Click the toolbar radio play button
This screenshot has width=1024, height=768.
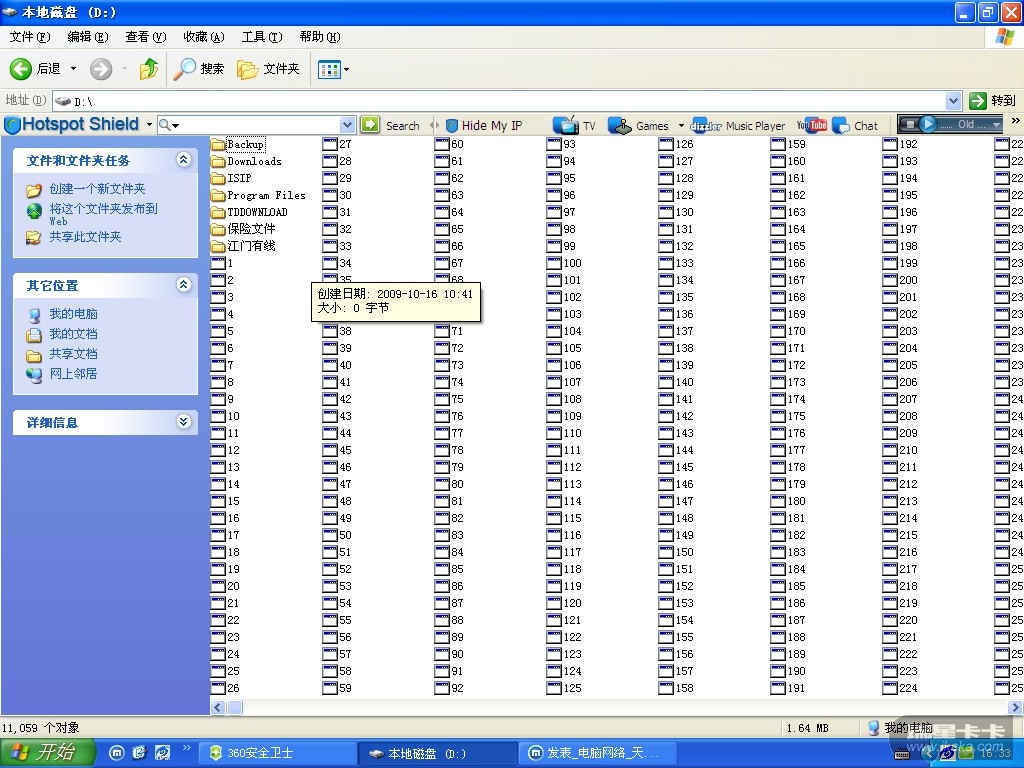(x=927, y=123)
